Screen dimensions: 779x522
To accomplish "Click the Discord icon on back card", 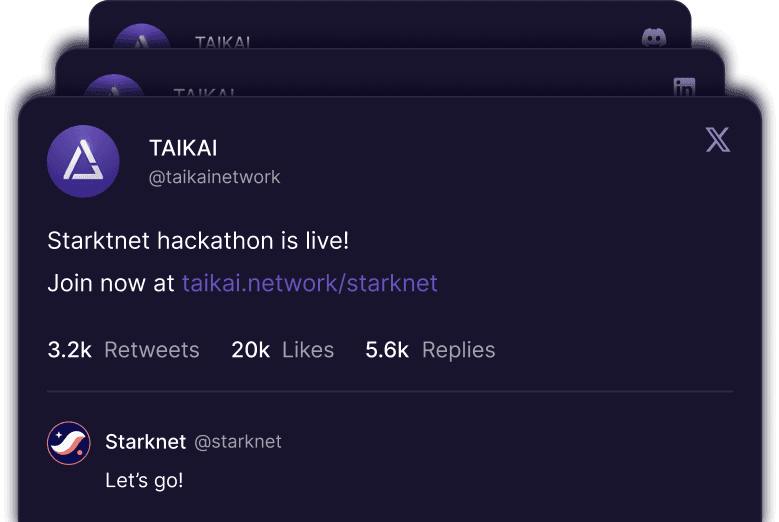I will pos(654,38).
